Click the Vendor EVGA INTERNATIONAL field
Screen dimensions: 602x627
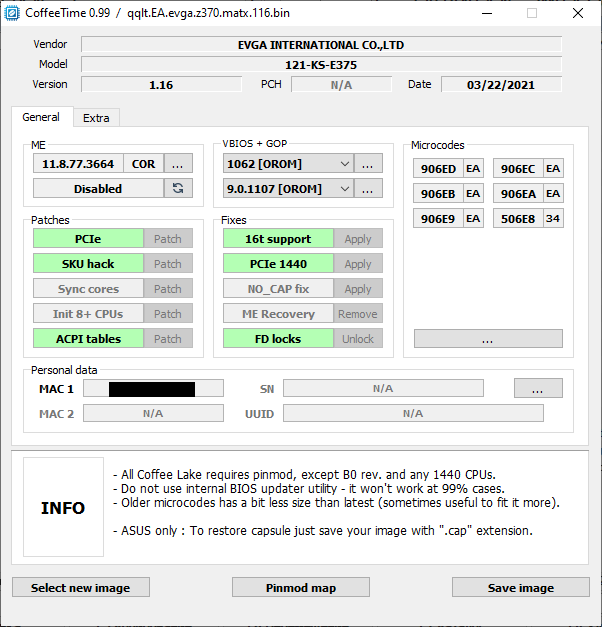click(x=321, y=44)
